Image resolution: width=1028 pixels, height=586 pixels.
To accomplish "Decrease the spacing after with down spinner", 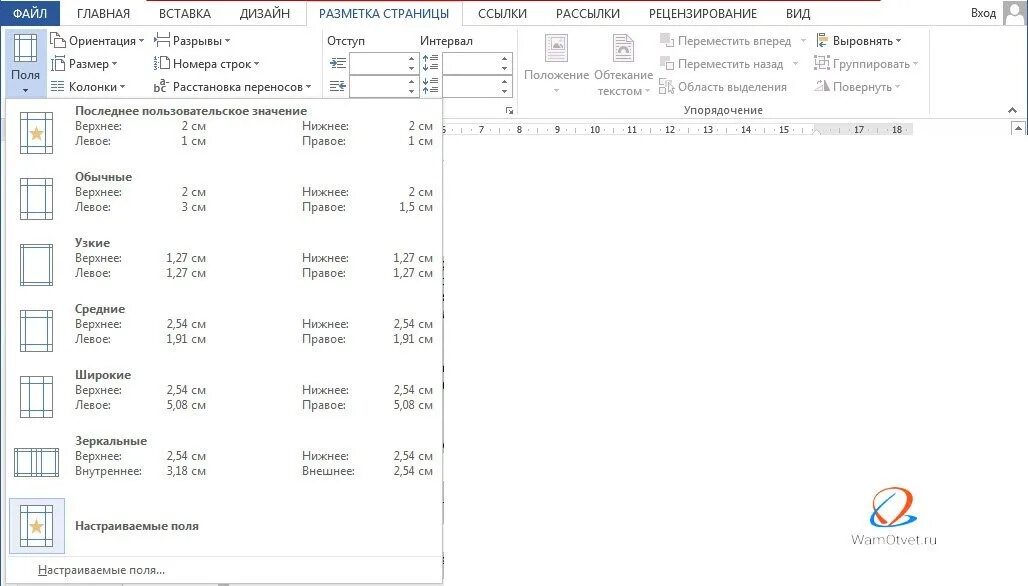I will [x=504, y=92].
